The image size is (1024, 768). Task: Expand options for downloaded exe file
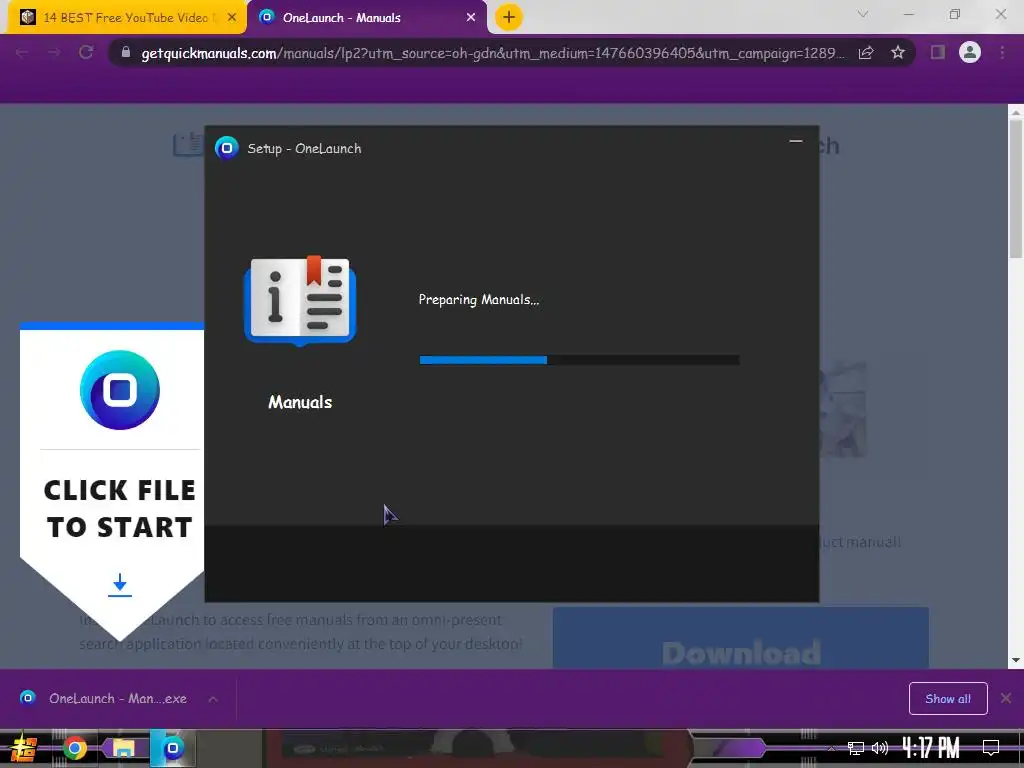213,699
